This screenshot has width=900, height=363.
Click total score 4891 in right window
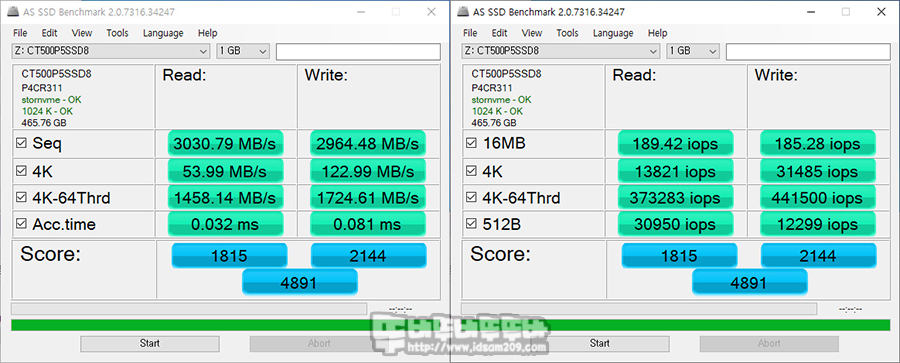tap(750, 282)
